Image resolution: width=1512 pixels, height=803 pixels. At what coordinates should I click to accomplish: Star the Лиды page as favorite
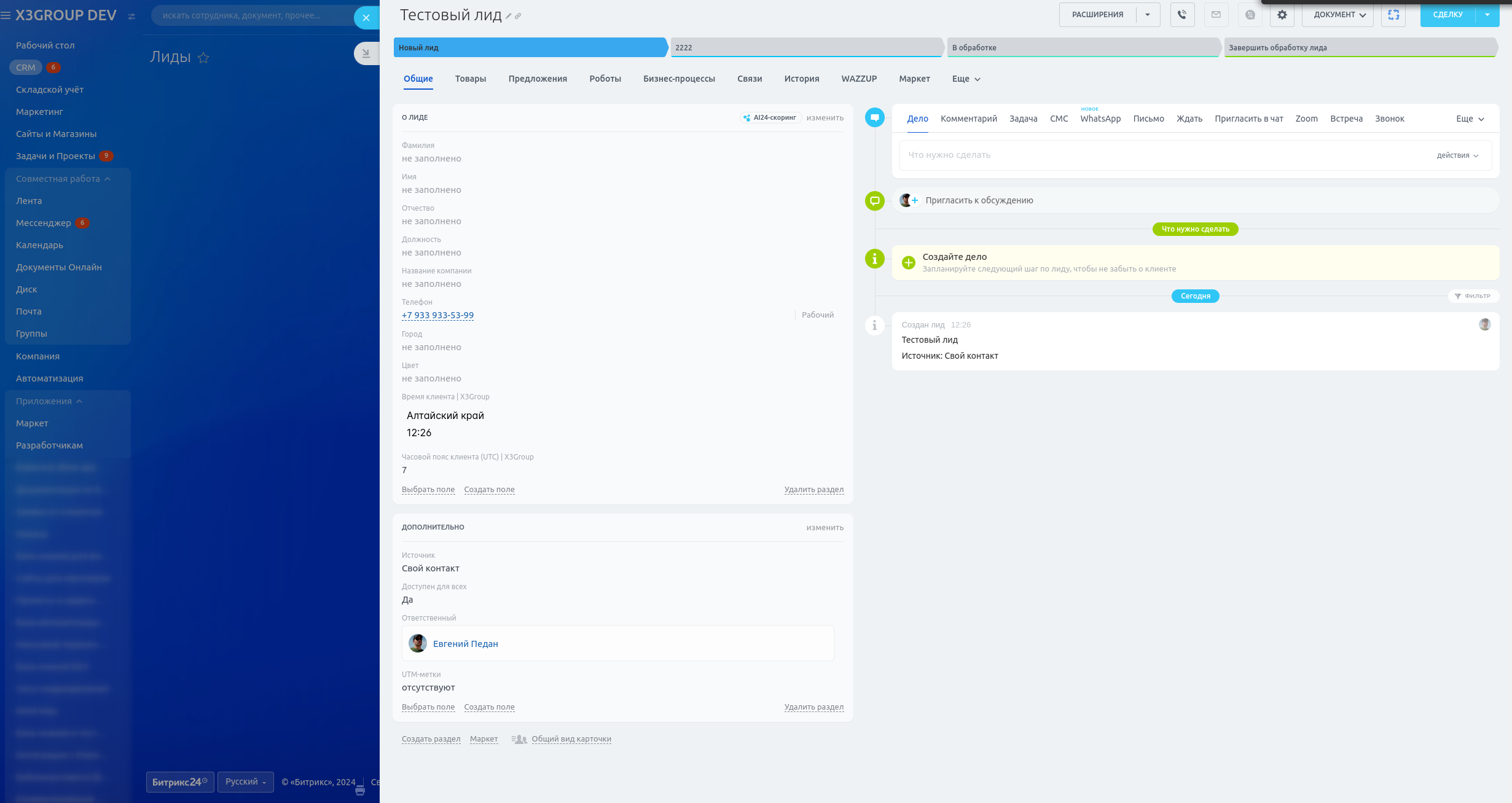click(x=203, y=58)
